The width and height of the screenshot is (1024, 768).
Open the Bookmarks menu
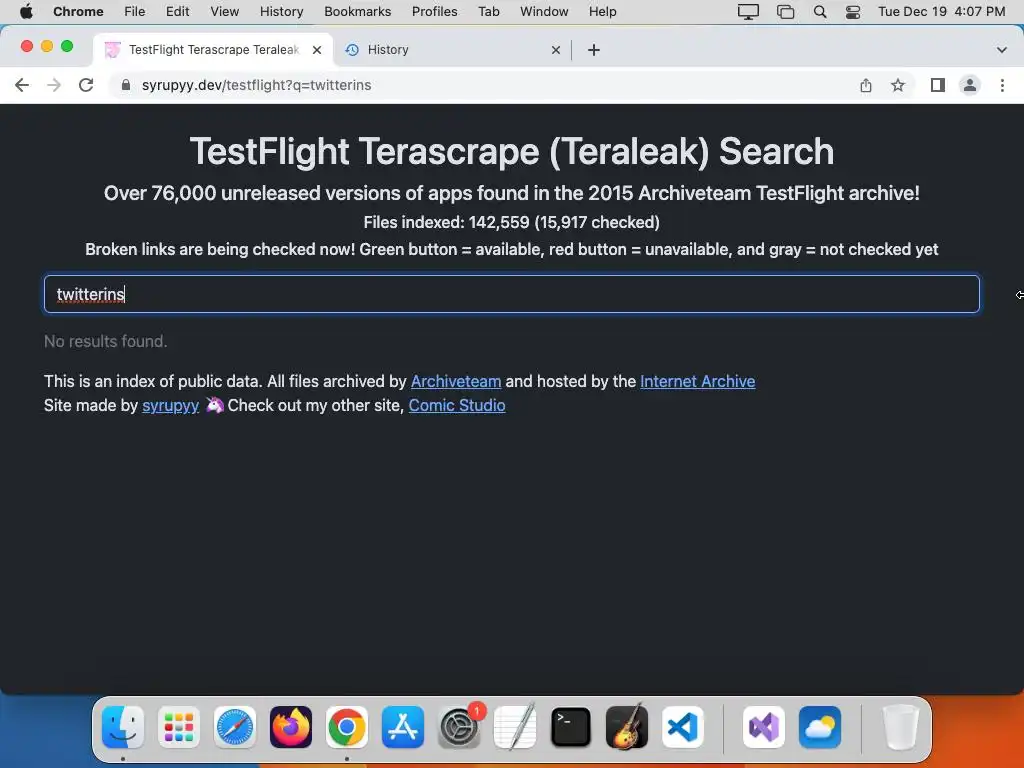[x=357, y=11]
